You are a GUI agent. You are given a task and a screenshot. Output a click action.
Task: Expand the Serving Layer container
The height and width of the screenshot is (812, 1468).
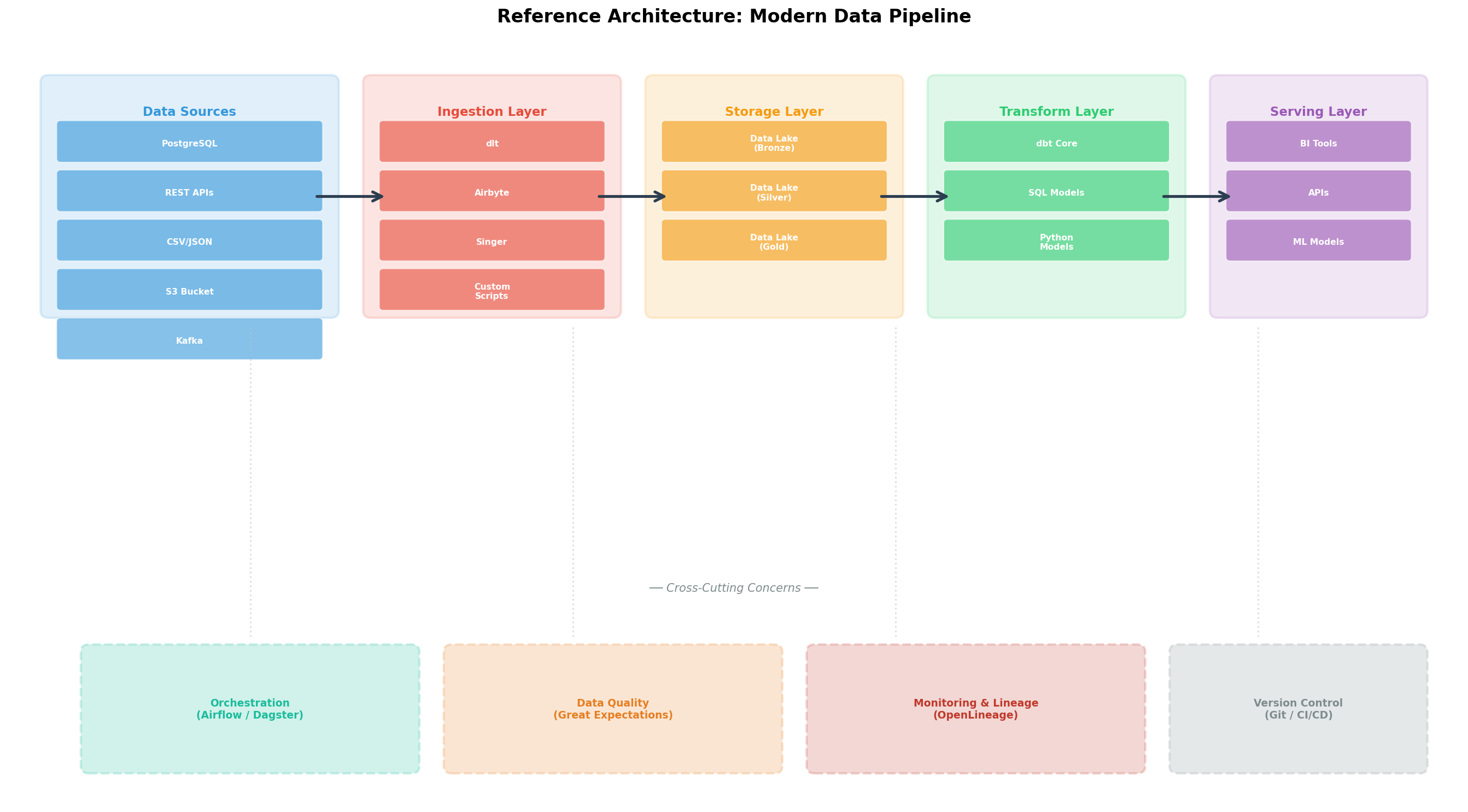click(1318, 111)
